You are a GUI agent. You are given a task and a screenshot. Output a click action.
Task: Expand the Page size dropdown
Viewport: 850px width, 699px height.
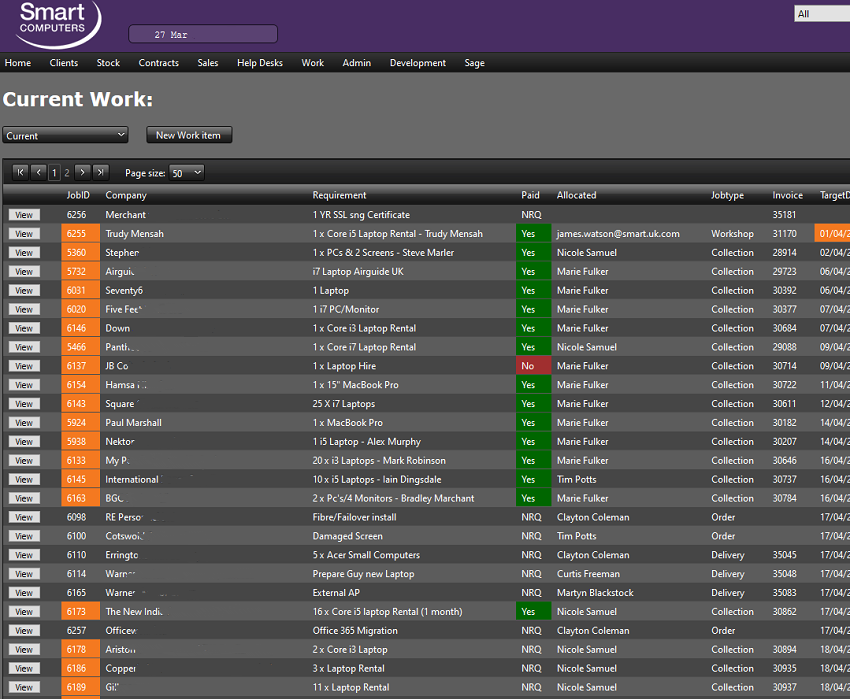[x=187, y=173]
